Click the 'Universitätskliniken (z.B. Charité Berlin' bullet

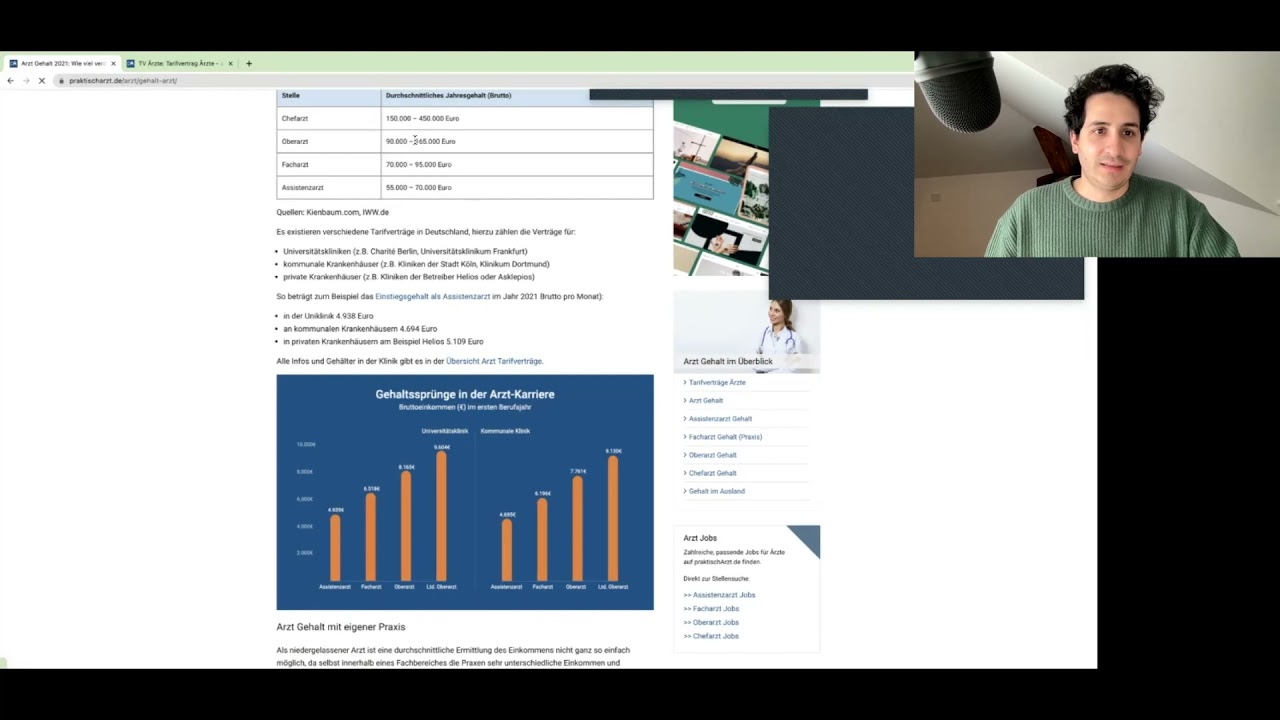tap(405, 252)
